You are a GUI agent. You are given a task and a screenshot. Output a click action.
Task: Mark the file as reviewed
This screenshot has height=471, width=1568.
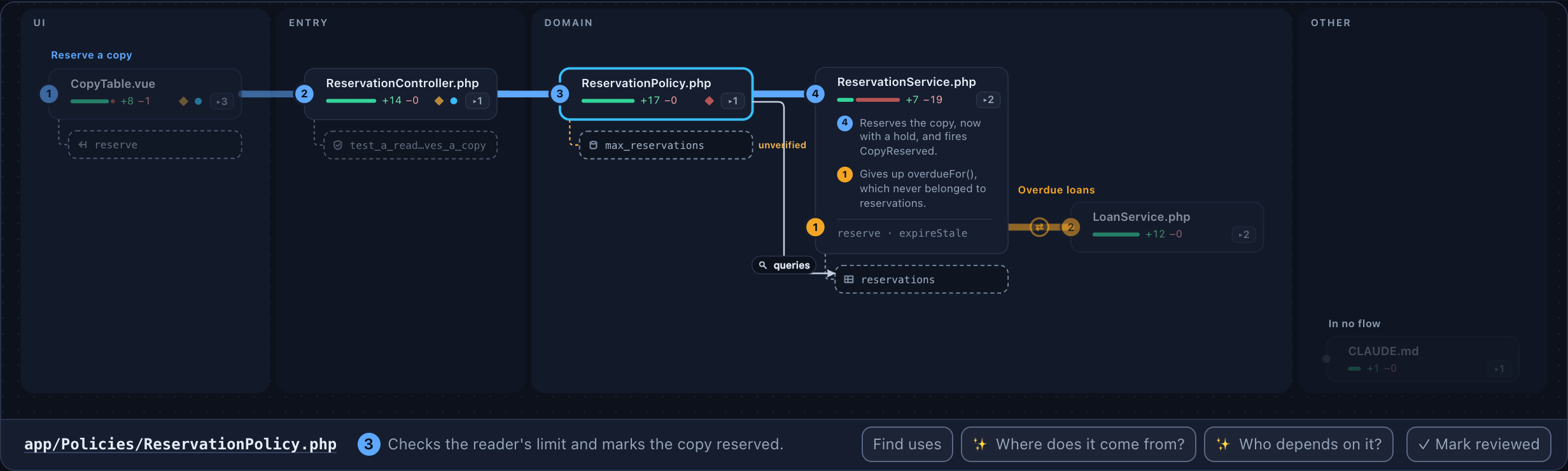(1478, 444)
